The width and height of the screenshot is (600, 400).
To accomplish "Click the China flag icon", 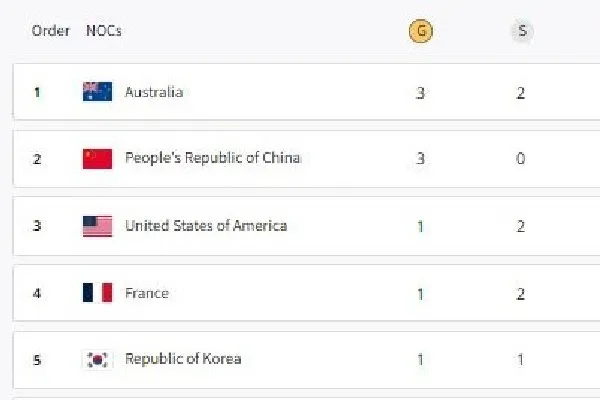I will [x=98, y=159].
